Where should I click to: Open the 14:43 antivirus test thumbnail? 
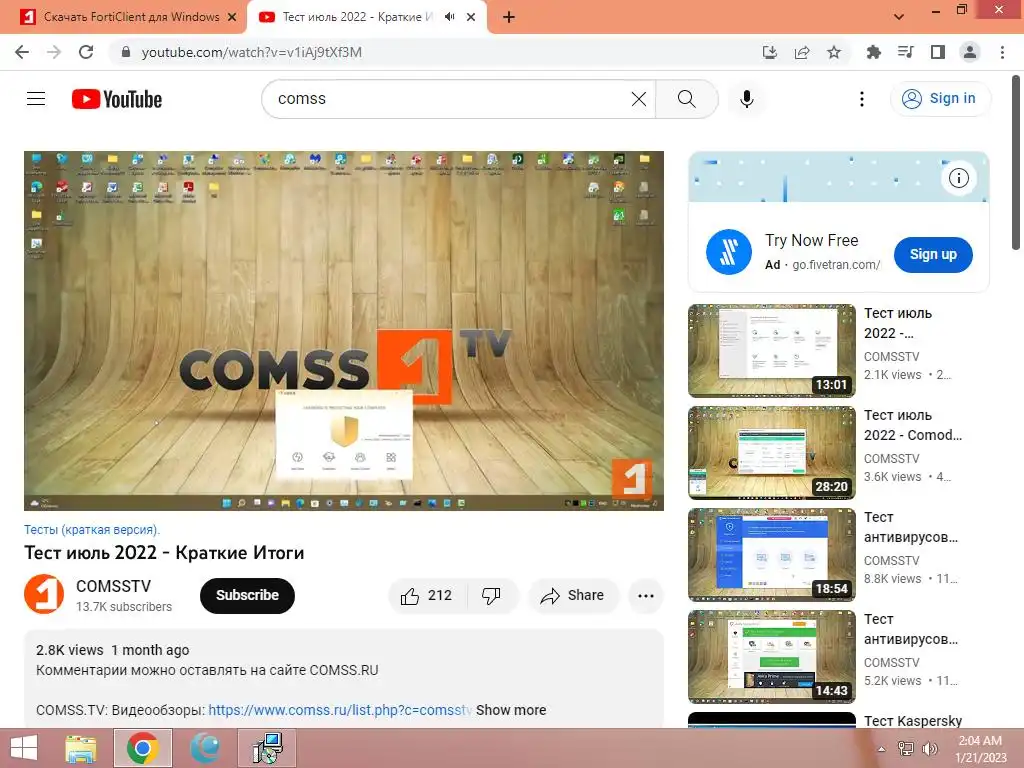click(771, 656)
